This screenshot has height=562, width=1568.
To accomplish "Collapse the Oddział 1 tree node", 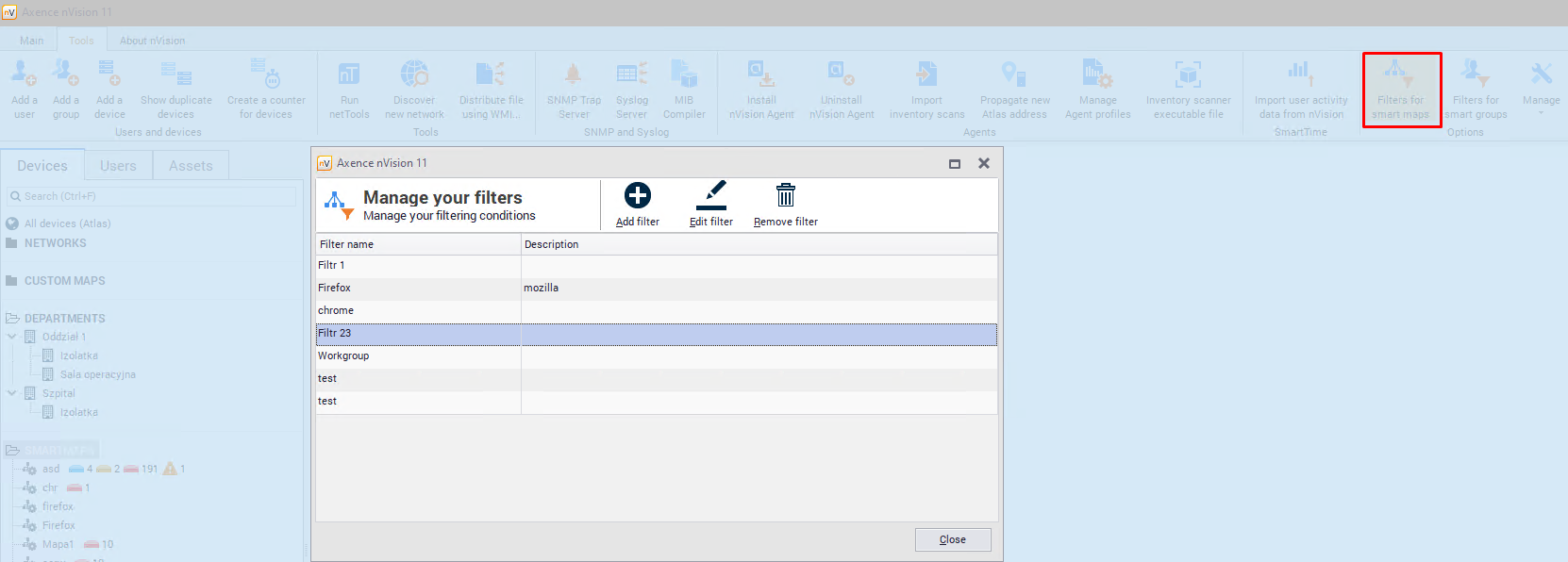I will (12, 337).
